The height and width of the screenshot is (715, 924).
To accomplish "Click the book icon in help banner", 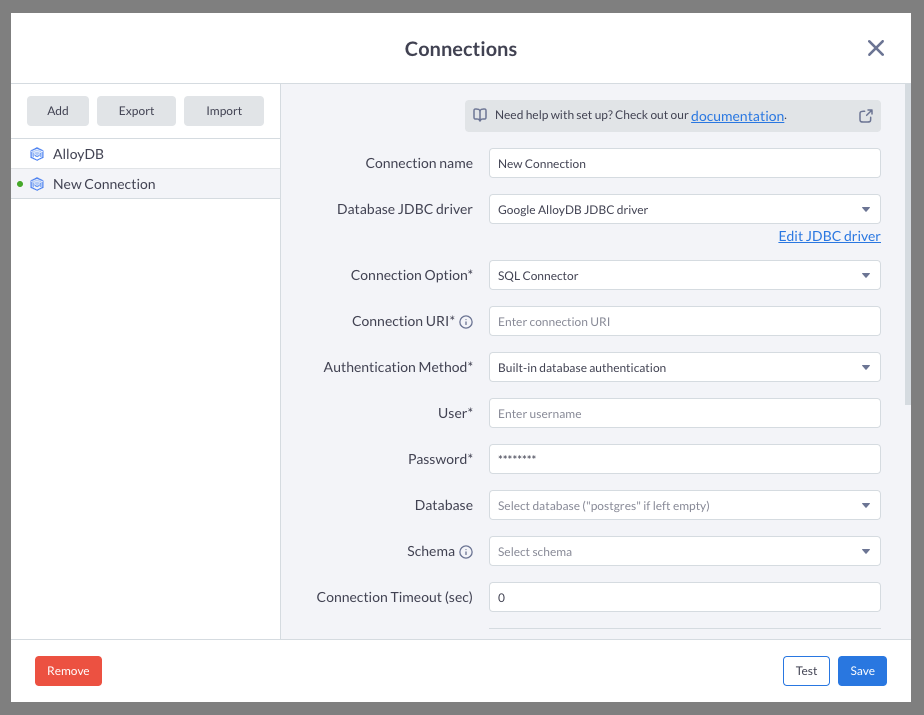I will (480, 115).
